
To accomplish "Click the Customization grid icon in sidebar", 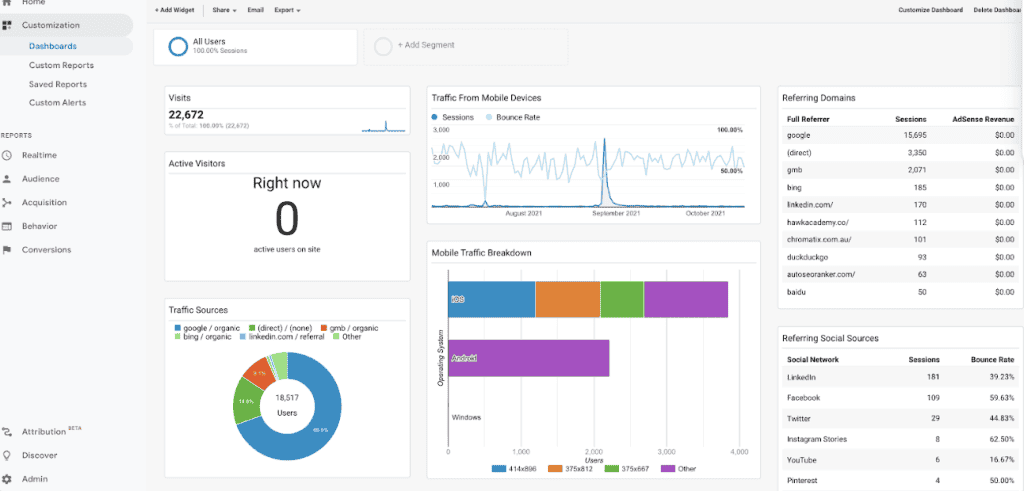I will point(8,24).
